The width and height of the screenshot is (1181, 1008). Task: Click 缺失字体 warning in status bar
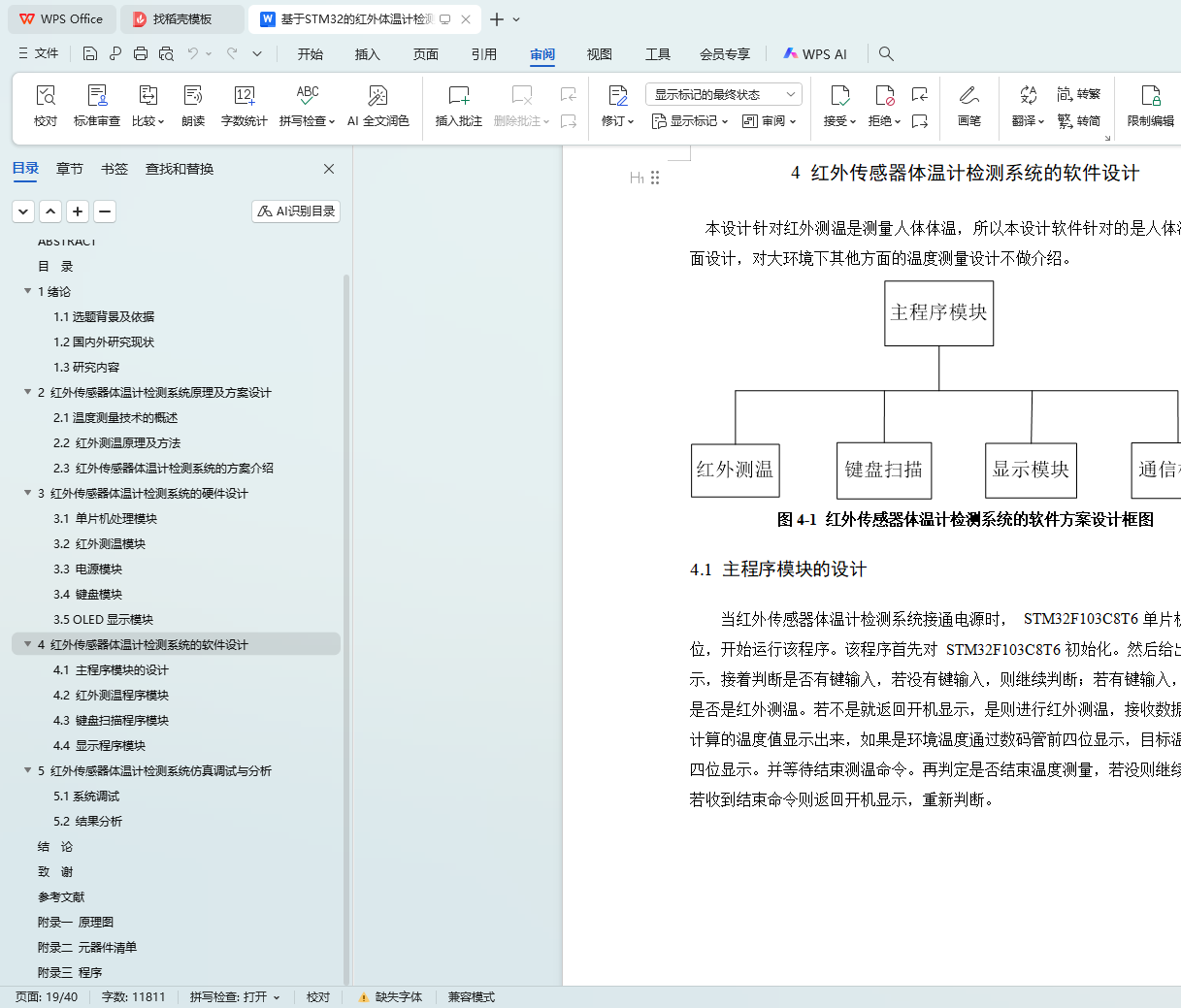click(x=390, y=997)
